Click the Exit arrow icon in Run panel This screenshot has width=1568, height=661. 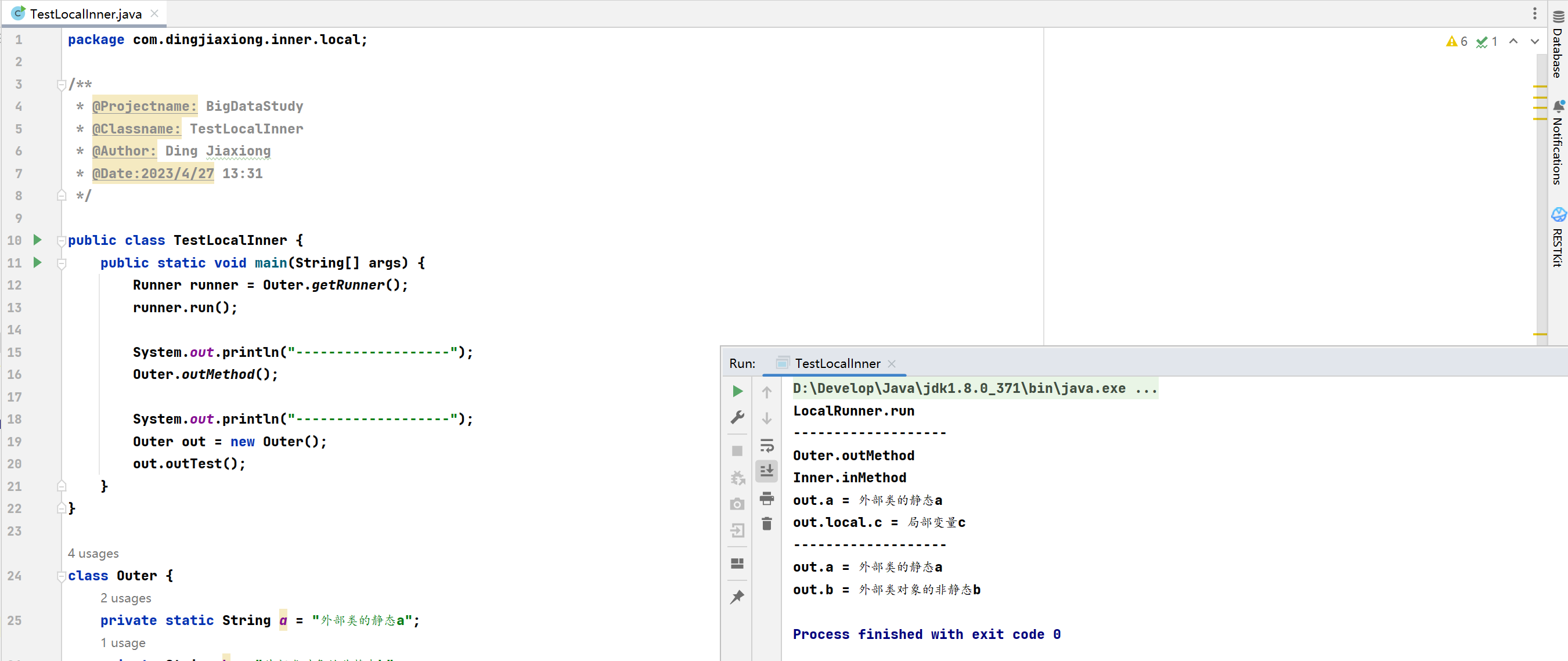(737, 531)
